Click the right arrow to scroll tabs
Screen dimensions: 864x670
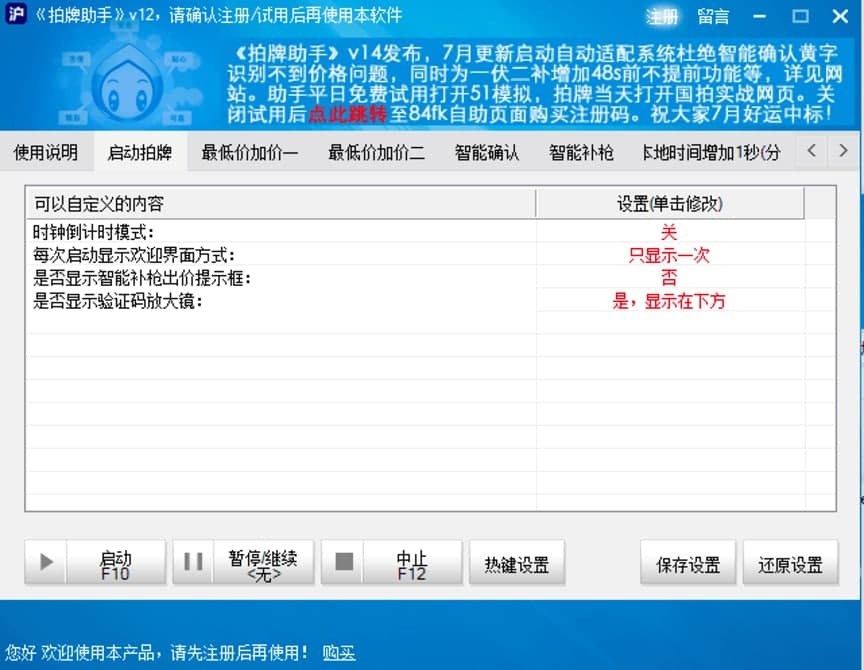coord(844,152)
